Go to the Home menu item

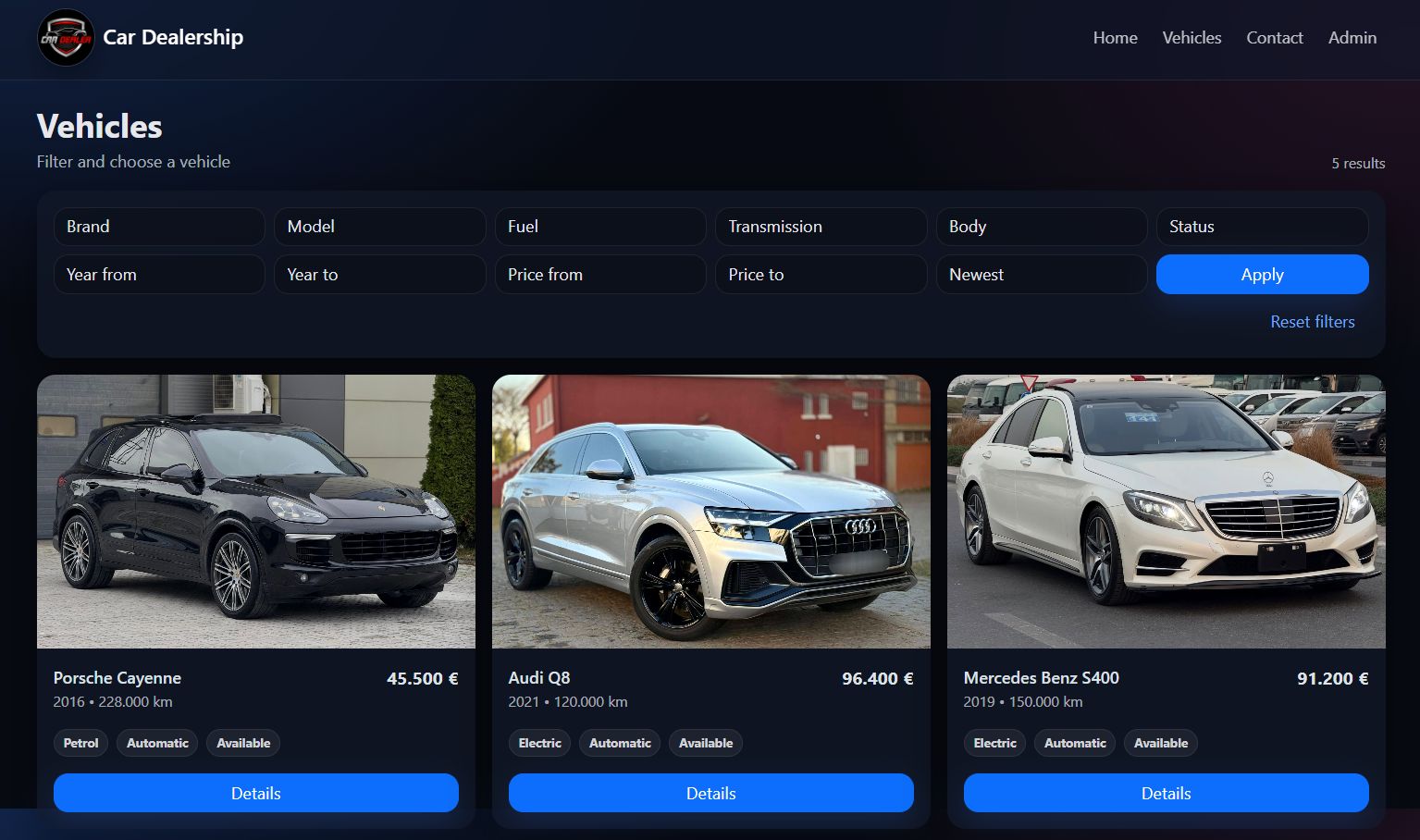coord(1115,38)
